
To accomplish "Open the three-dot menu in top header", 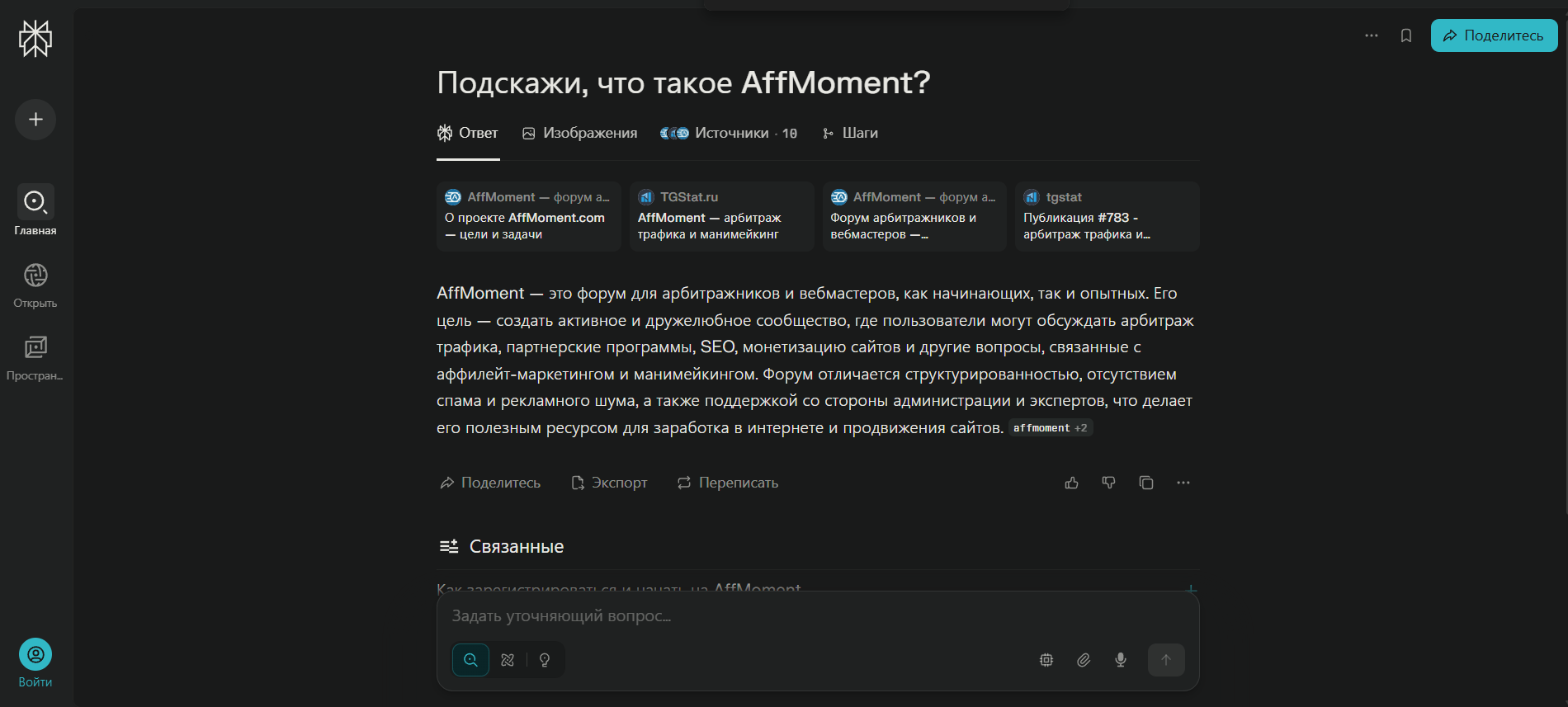I will (x=1372, y=35).
